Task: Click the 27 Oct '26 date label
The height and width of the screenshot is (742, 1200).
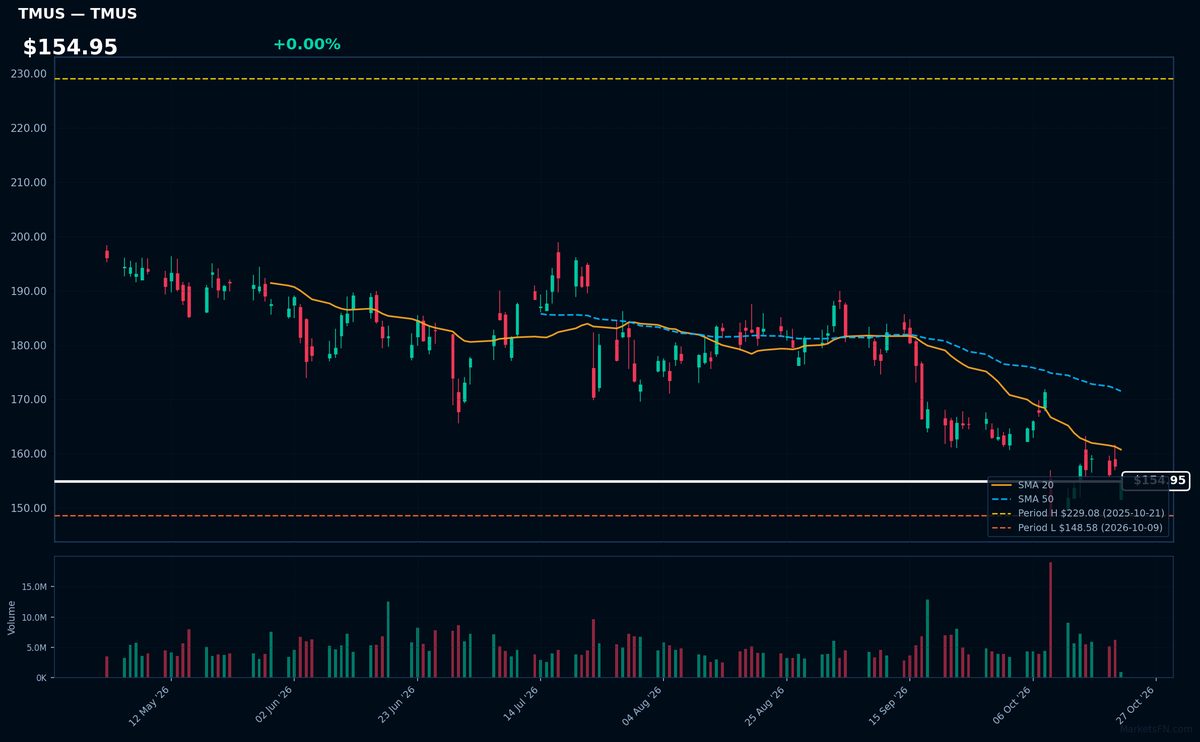Action: click(x=1135, y=704)
